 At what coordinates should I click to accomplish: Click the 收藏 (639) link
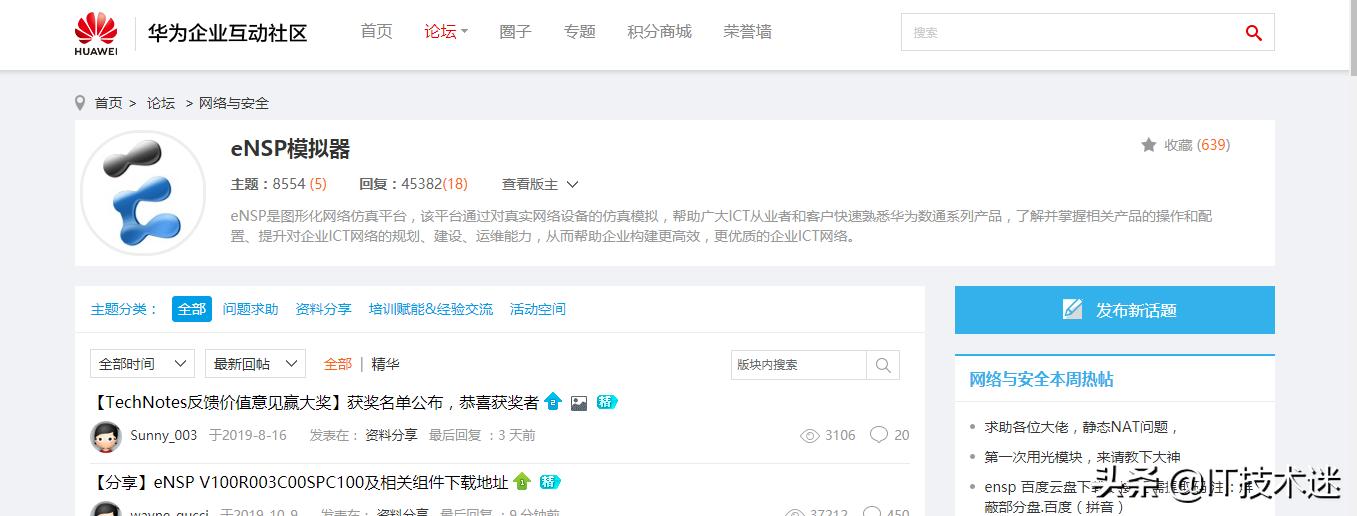pos(1197,145)
